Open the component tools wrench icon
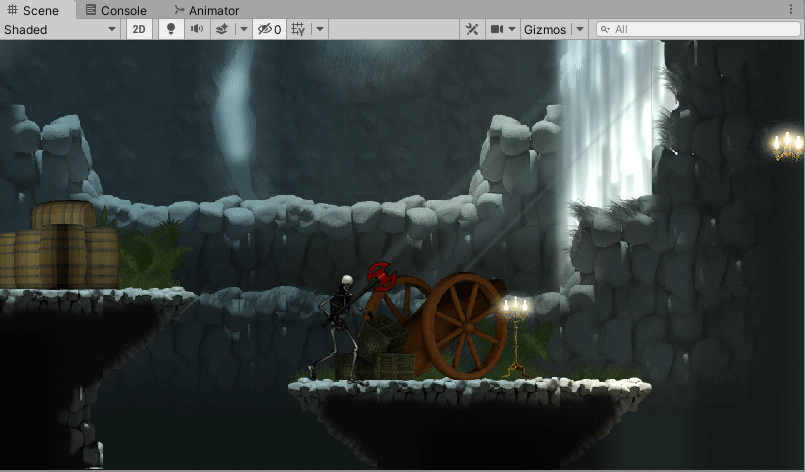The height and width of the screenshot is (472, 805). tap(472, 29)
